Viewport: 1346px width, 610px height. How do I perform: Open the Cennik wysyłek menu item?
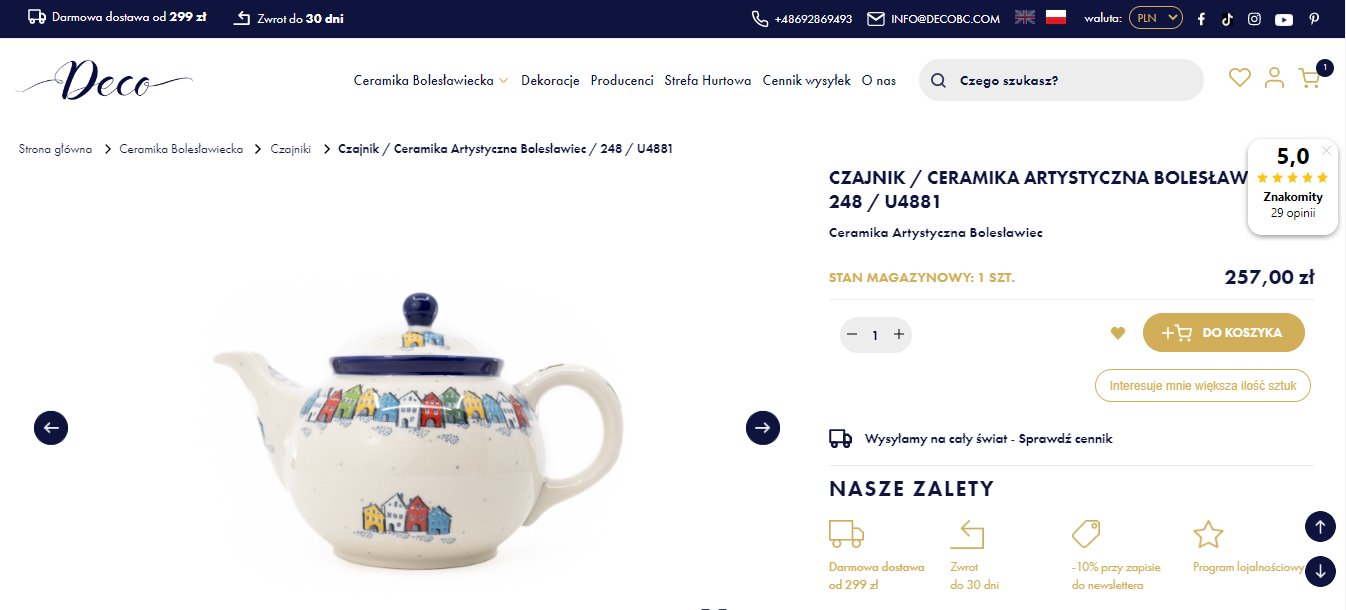tap(806, 80)
